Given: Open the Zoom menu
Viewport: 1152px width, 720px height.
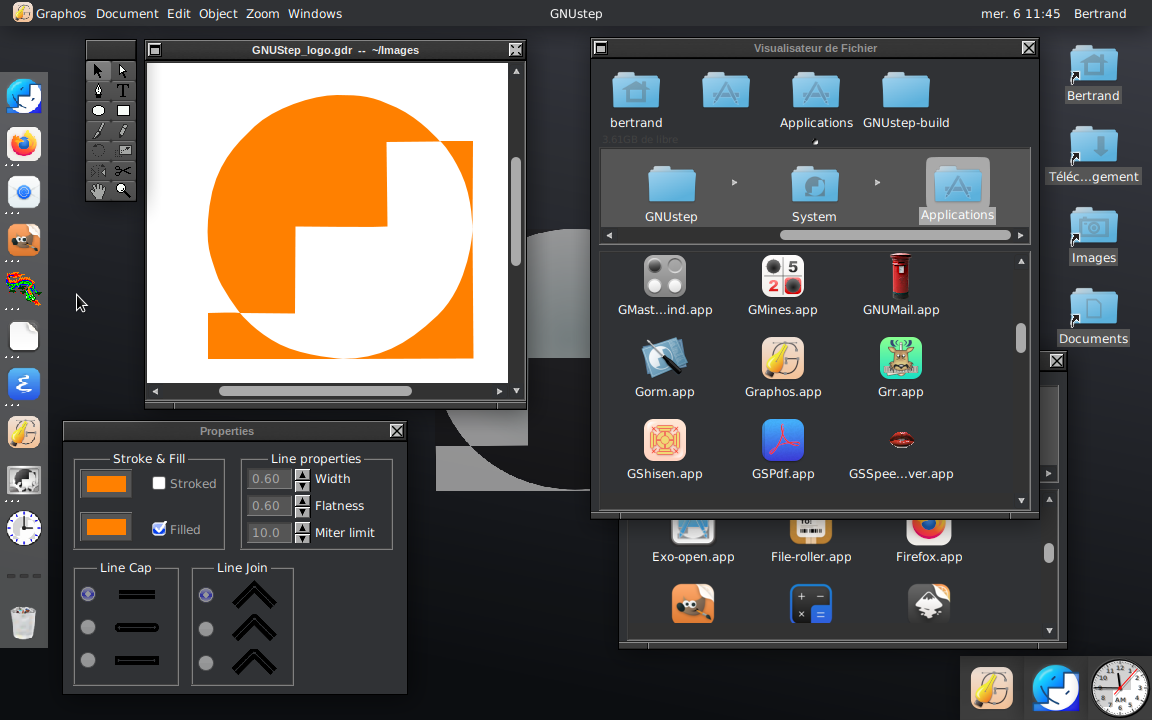Looking at the screenshot, I should tap(263, 13).
